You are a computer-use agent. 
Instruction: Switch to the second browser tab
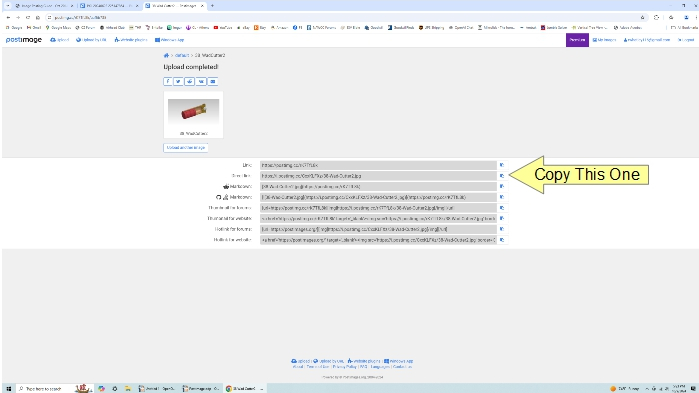click(x=110, y=6)
